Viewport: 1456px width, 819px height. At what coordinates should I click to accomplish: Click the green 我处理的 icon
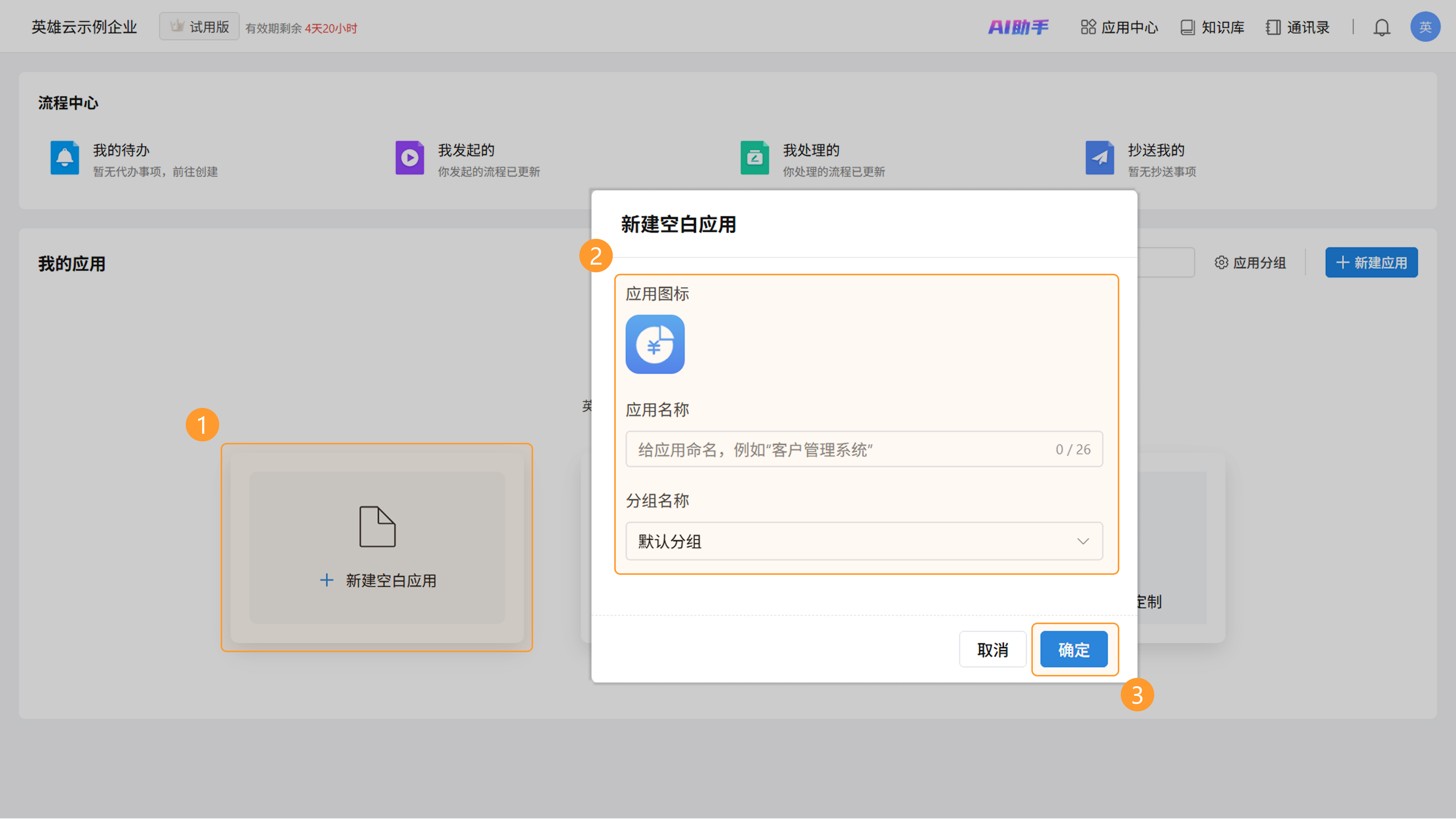[755, 158]
